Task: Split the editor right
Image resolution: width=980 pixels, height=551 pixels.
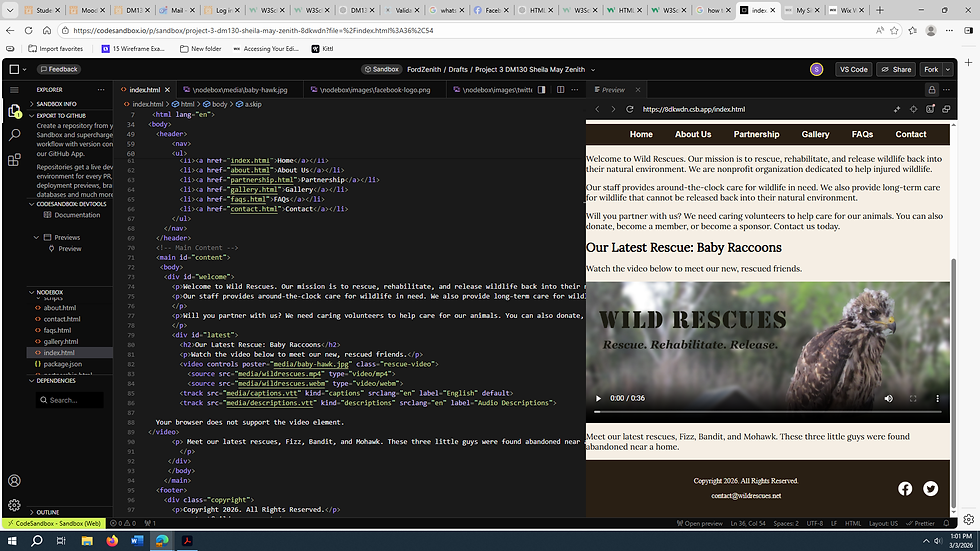Action: pyautogui.click(x=561, y=90)
